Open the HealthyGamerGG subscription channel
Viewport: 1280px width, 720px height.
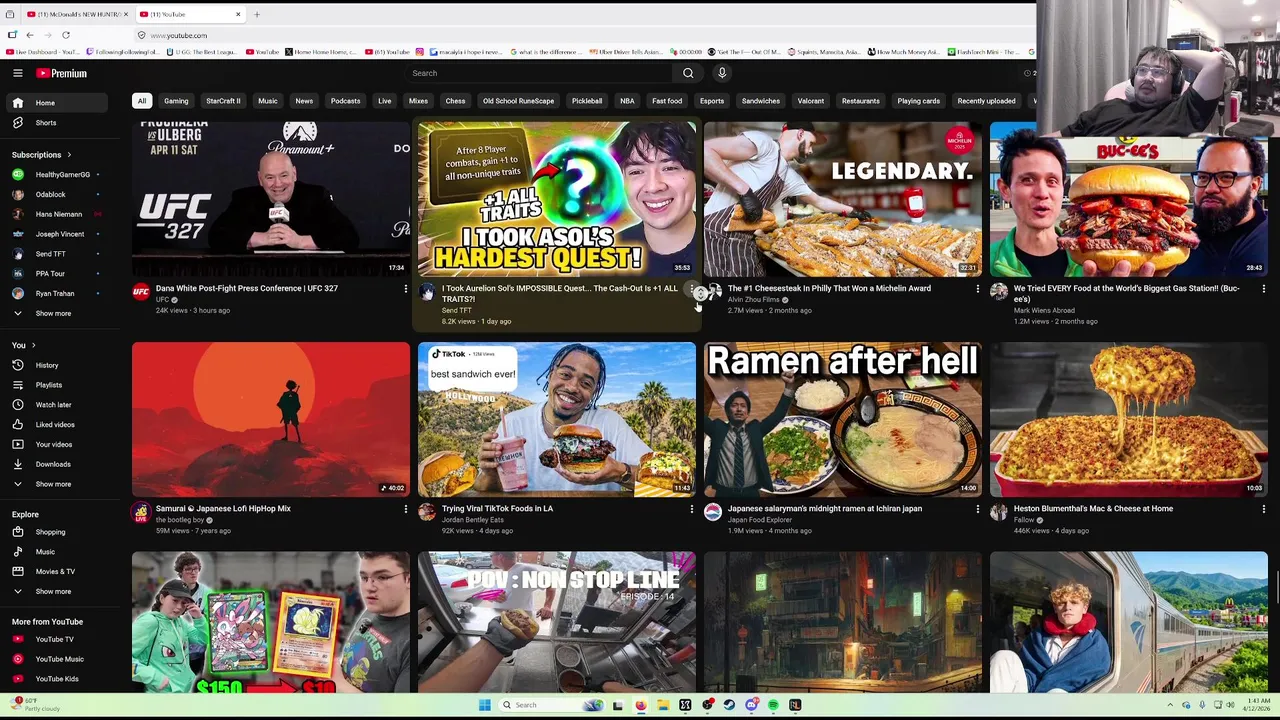pos(56,174)
